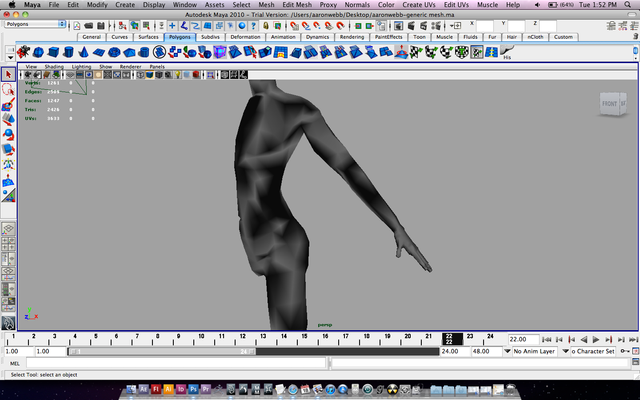Pick the Paint Selection tool
Image resolution: width=640 pixels, height=400 pixels.
[8, 105]
